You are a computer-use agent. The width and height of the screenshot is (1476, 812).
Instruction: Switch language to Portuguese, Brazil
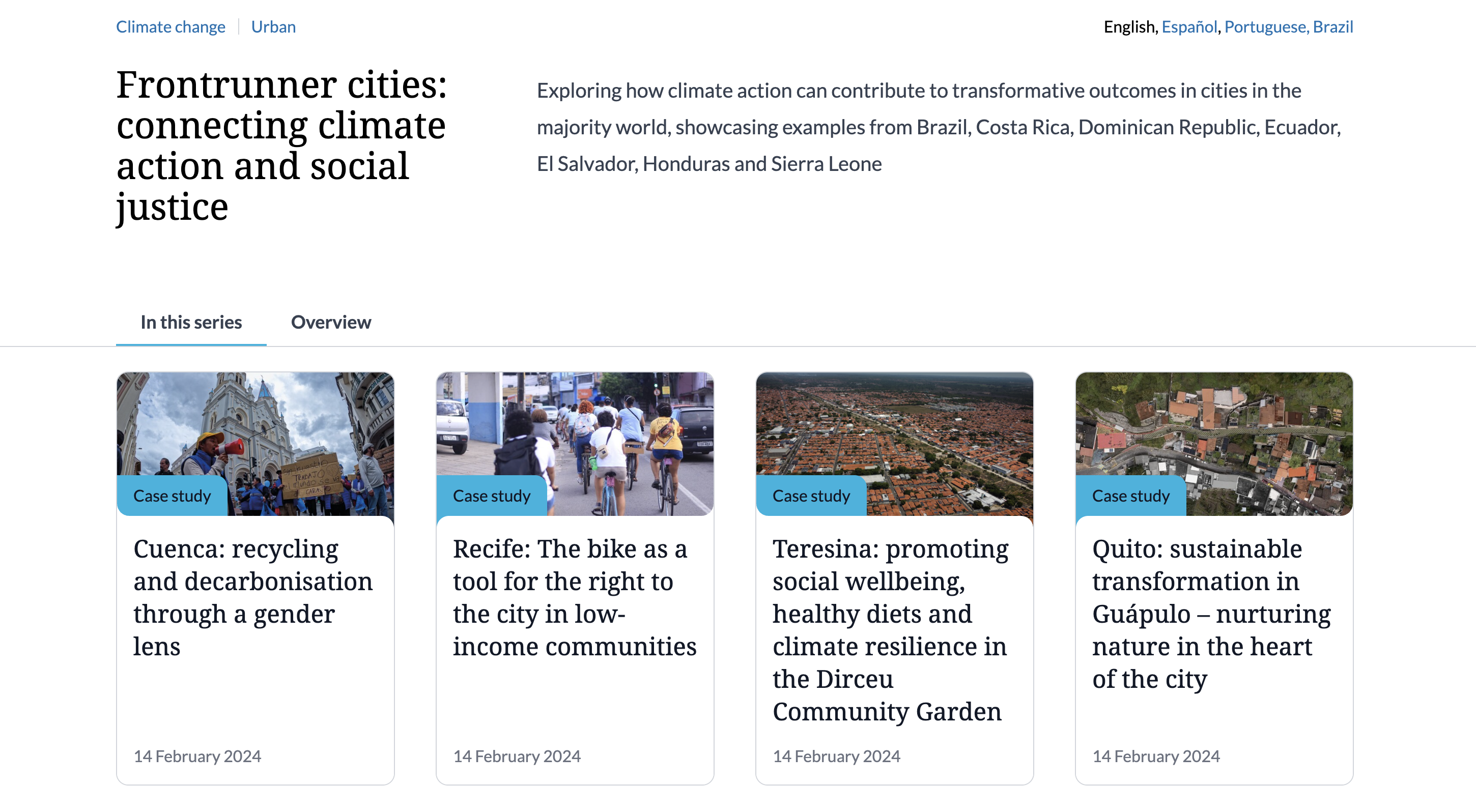click(1289, 27)
